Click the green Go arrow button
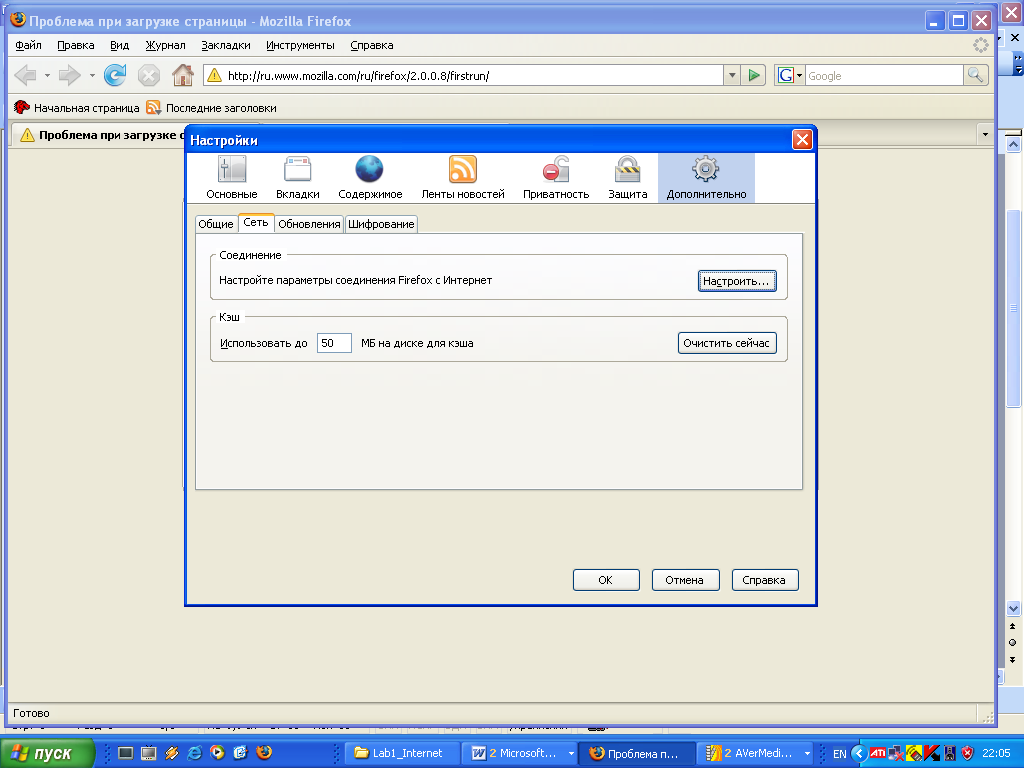Viewport: 1024px width, 768px height. tap(754, 76)
